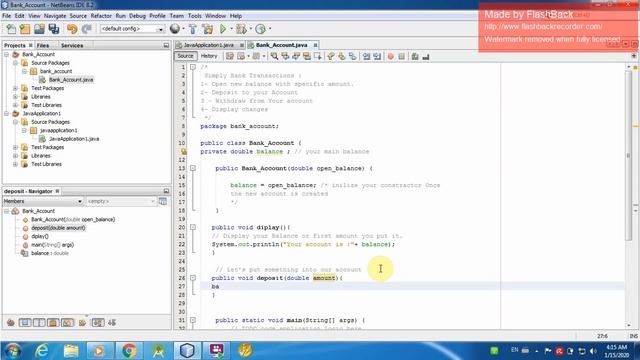
Task: Click the find selection magnifier icon in editor toolbar
Action: (274, 56)
